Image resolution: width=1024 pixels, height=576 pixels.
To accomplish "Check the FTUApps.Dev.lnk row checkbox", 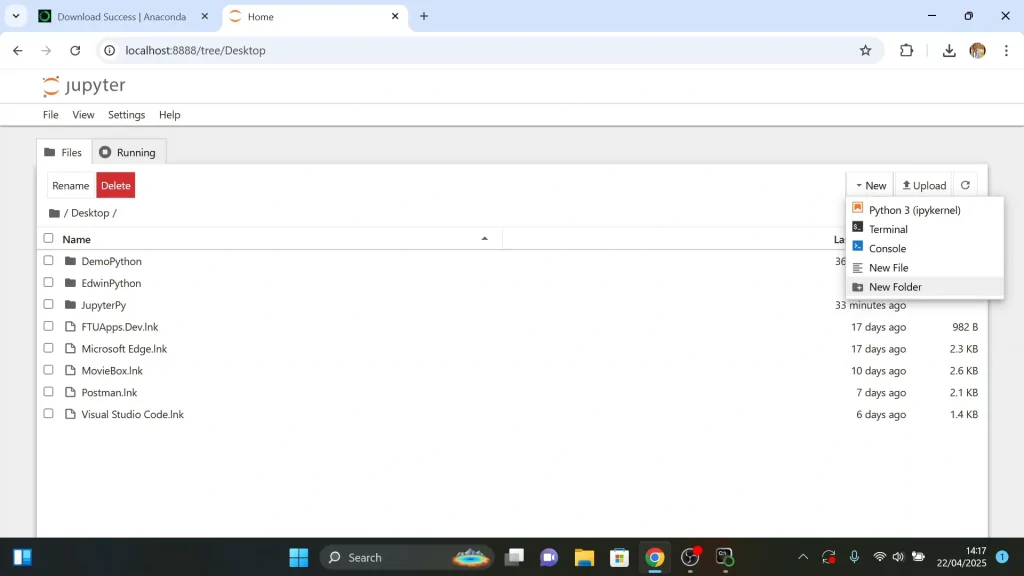I will pyautogui.click(x=48, y=326).
